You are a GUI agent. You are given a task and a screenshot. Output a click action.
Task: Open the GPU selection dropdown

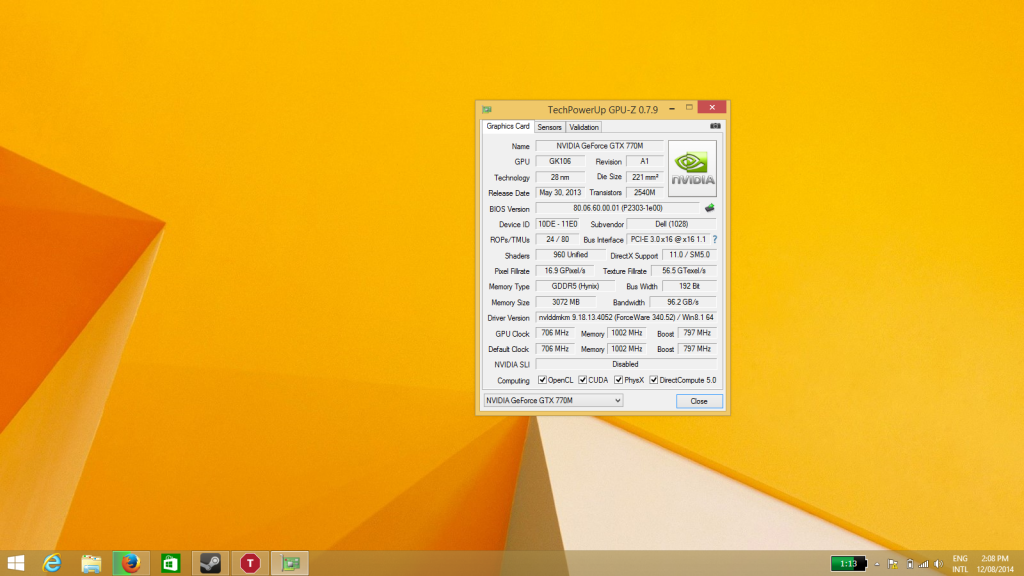(x=552, y=400)
